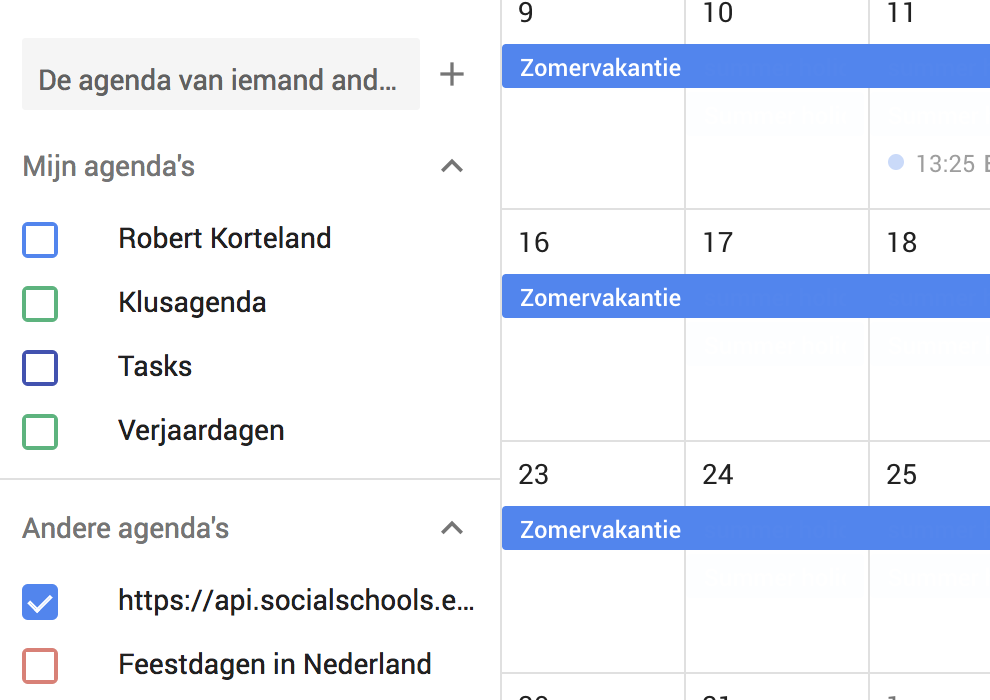The image size is (990, 700).
Task: Check the Tasks calendar checkbox
Action: [x=40, y=368]
